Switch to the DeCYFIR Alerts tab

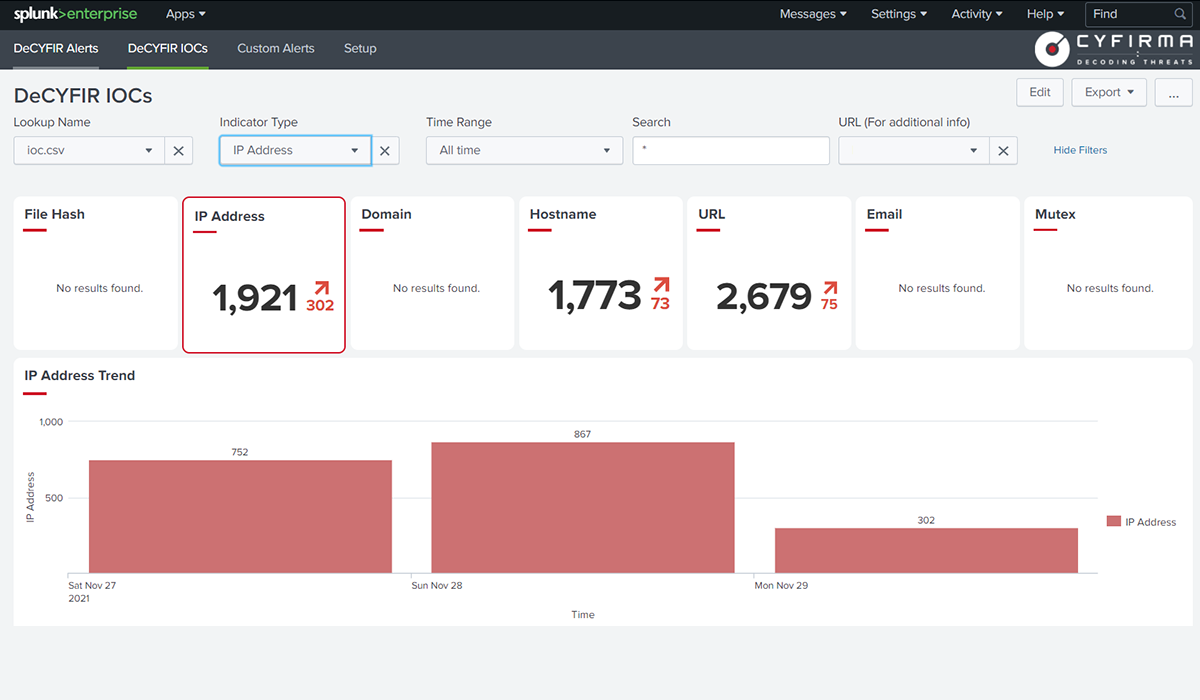56,48
